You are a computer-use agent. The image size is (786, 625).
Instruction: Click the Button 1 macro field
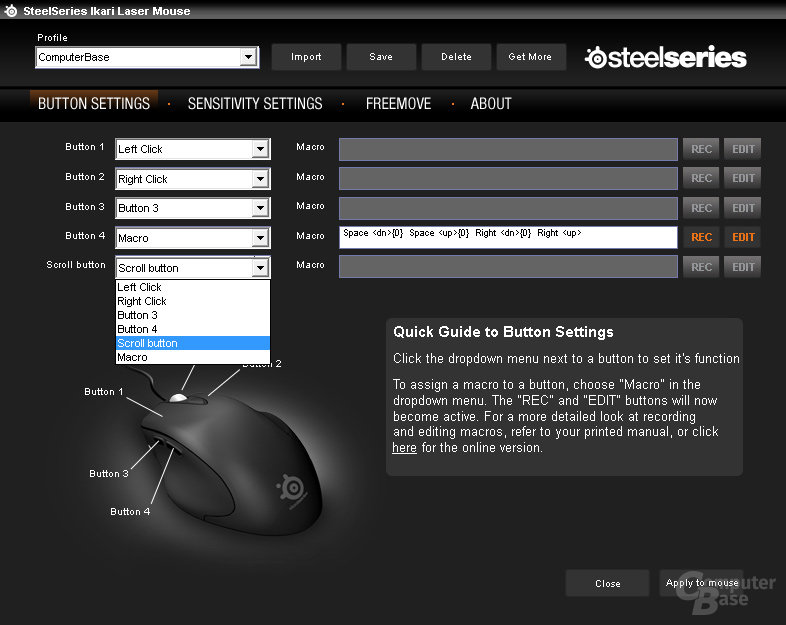[508, 149]
